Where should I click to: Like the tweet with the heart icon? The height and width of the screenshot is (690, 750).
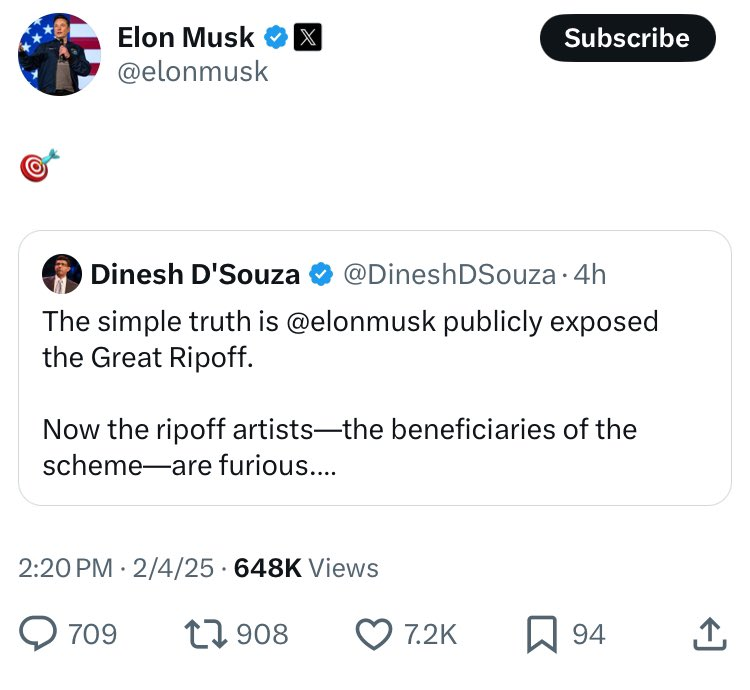(x=374, y=633)
